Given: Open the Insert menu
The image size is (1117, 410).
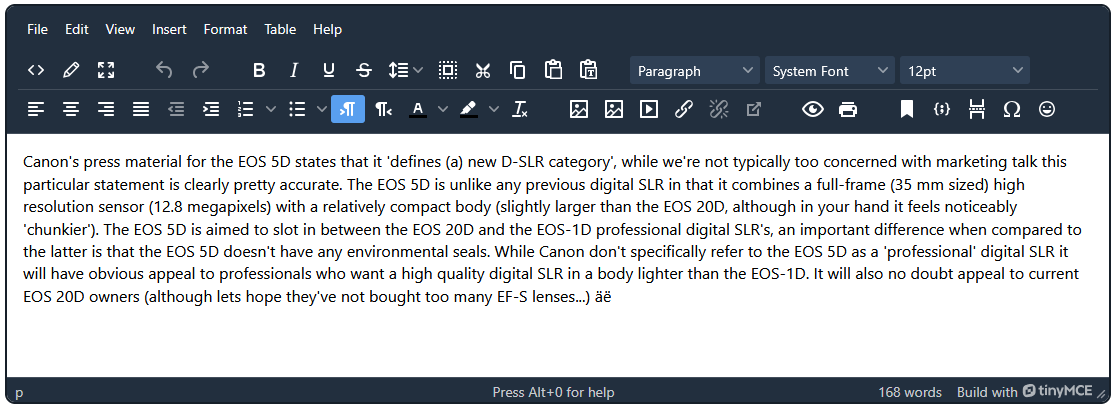Looking at the screenshot, I should (x=169, y=29).
